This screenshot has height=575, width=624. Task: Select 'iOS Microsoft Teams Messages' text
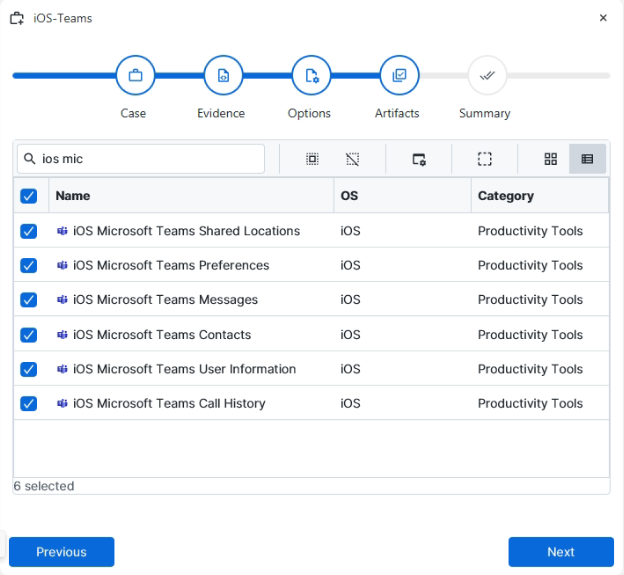[166, 300]
